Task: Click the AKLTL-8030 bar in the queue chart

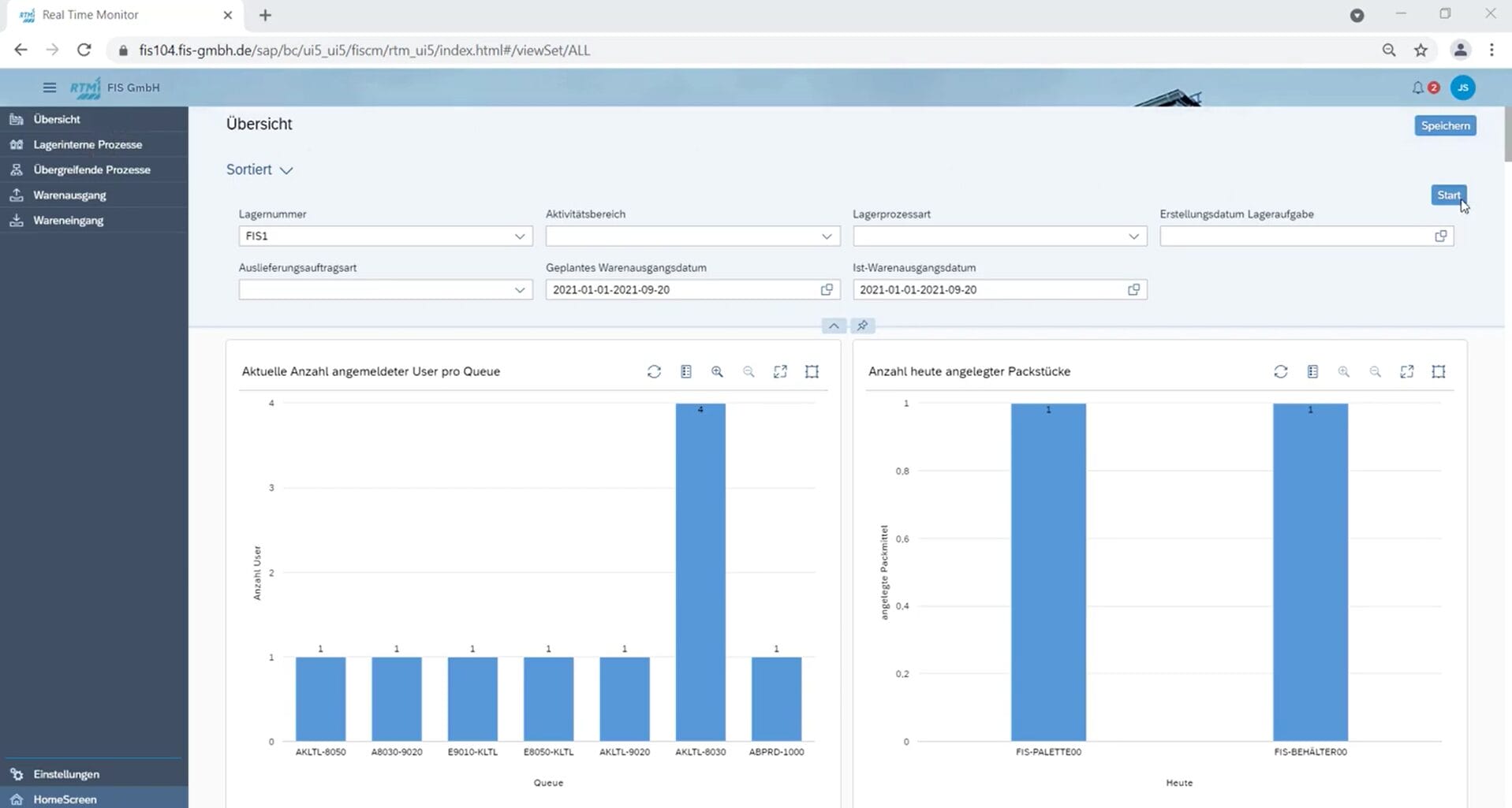Action: 700,572
